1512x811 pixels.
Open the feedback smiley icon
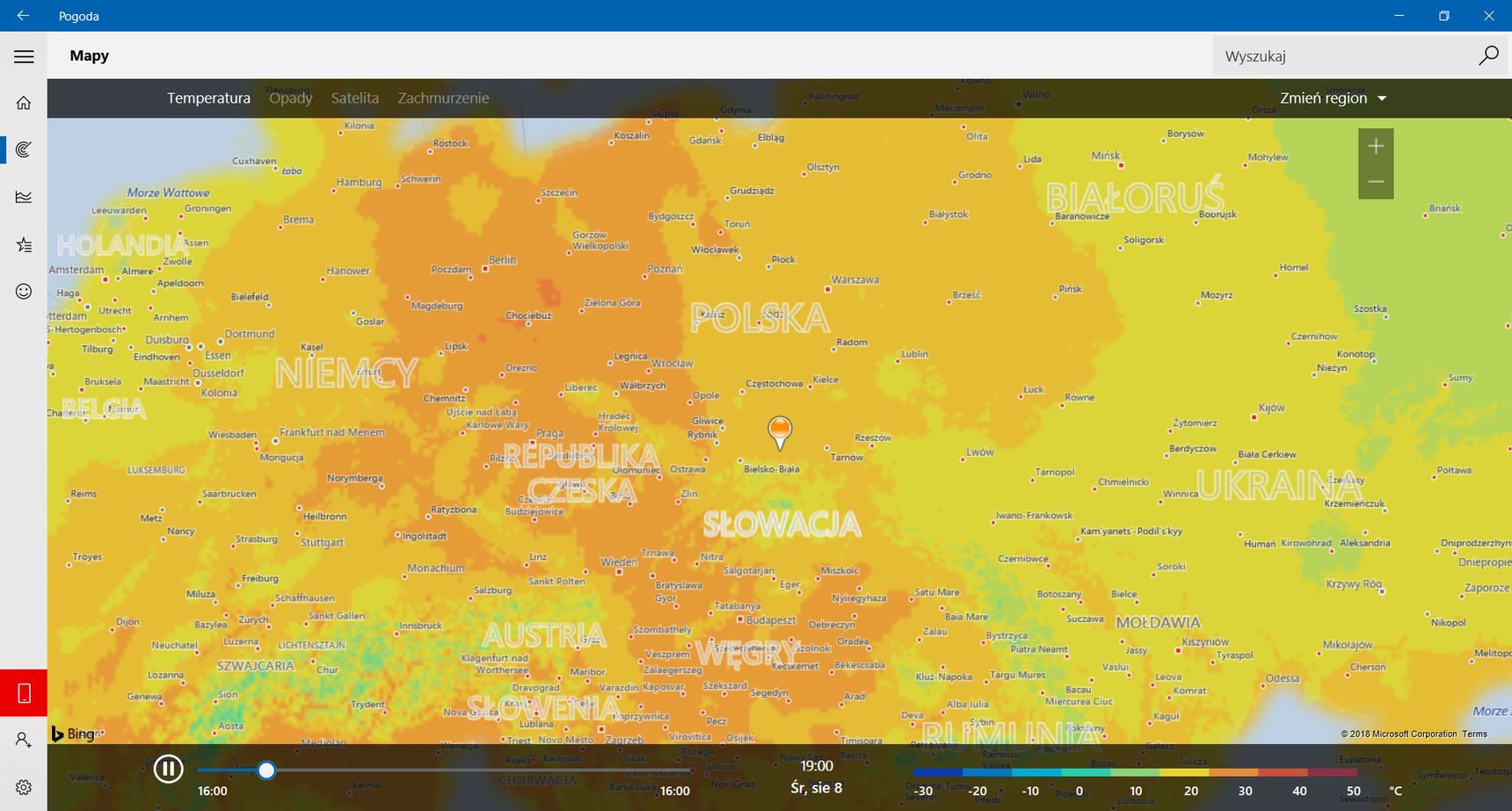[24, 291]
